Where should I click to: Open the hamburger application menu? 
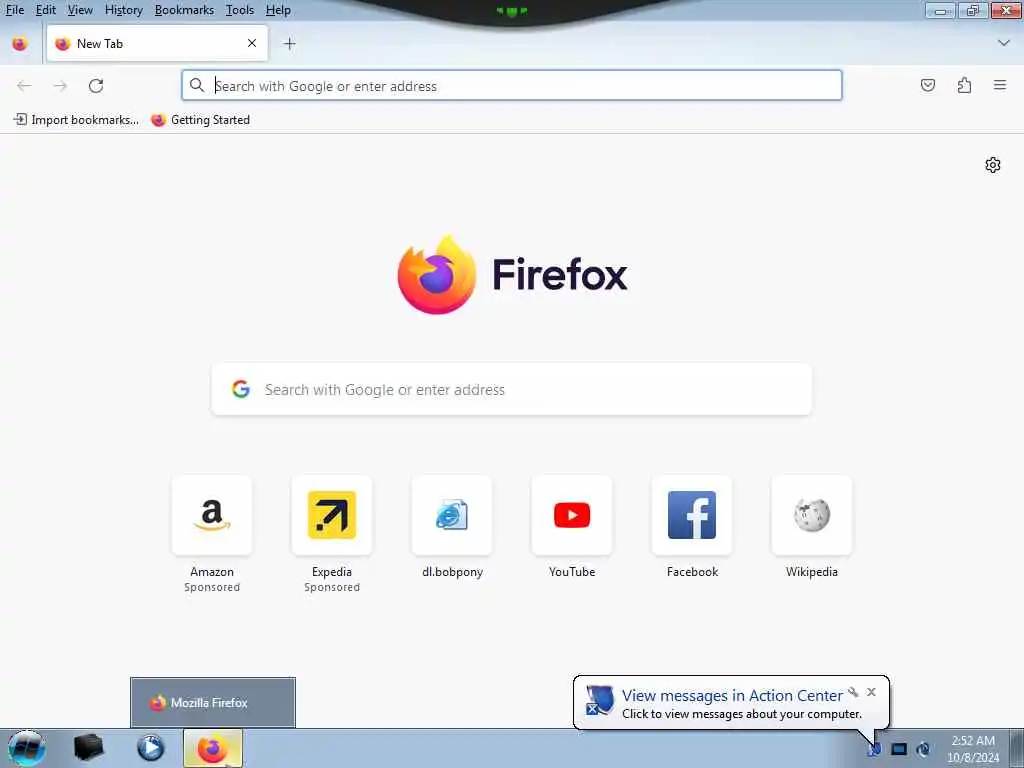click(1000, 85)
